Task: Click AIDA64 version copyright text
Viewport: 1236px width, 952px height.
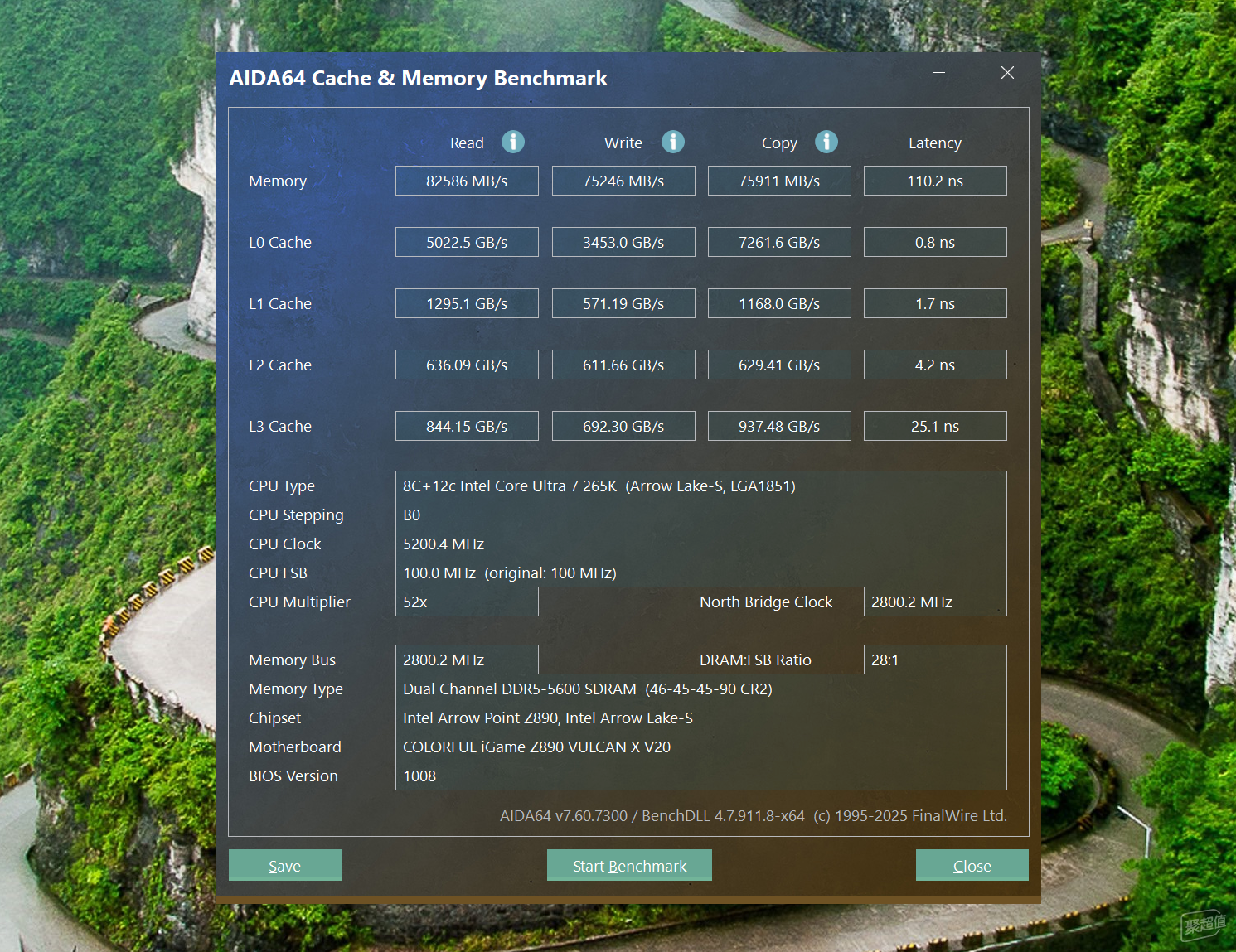Action: click(x=754, y=815)
